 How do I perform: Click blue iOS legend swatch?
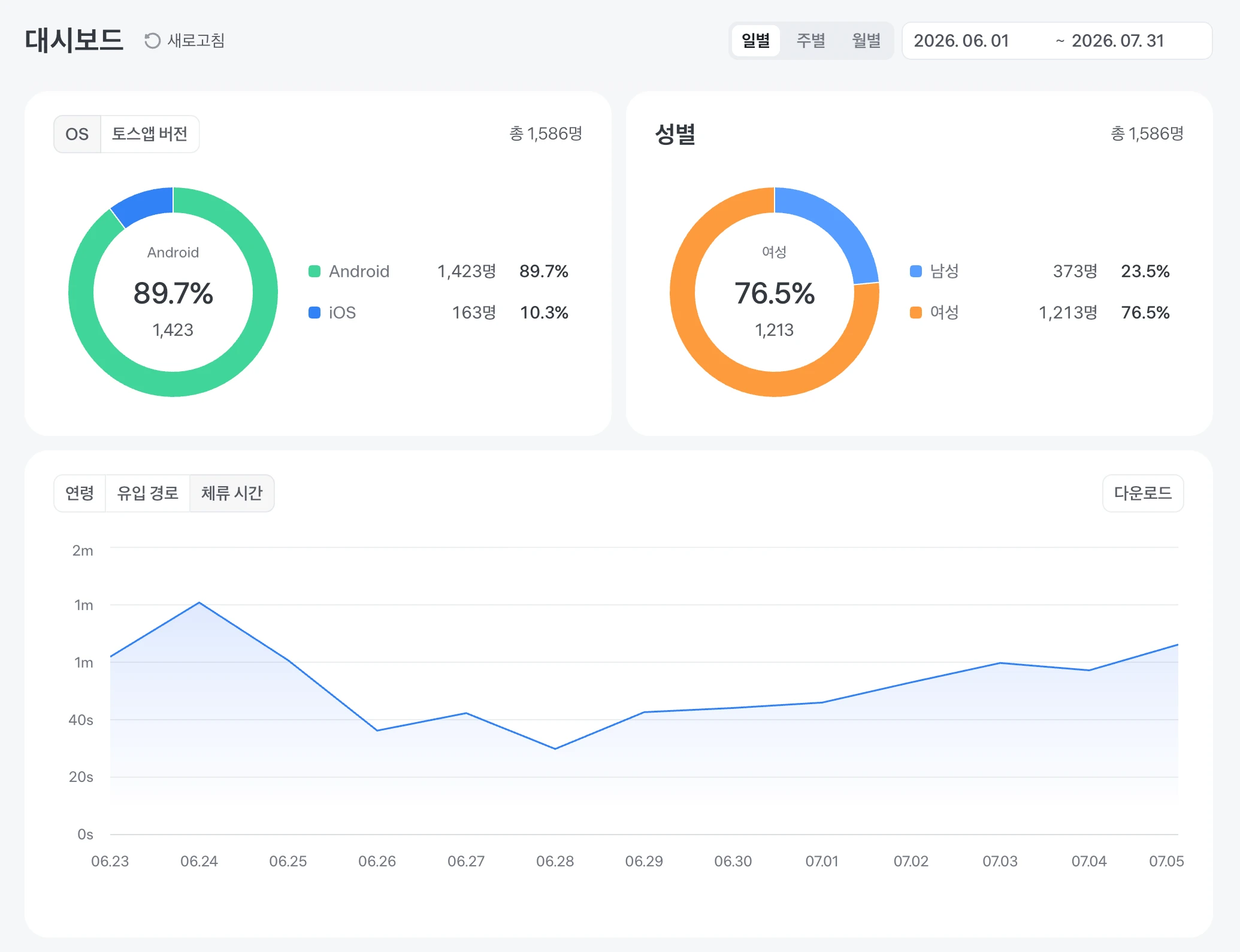coord(314,313)
